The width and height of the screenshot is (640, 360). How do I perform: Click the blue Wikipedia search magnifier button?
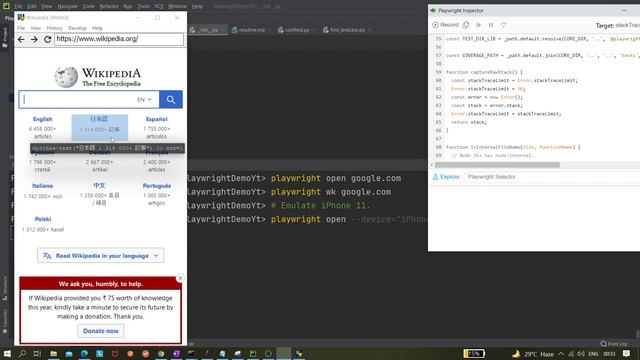click(171, 100)
